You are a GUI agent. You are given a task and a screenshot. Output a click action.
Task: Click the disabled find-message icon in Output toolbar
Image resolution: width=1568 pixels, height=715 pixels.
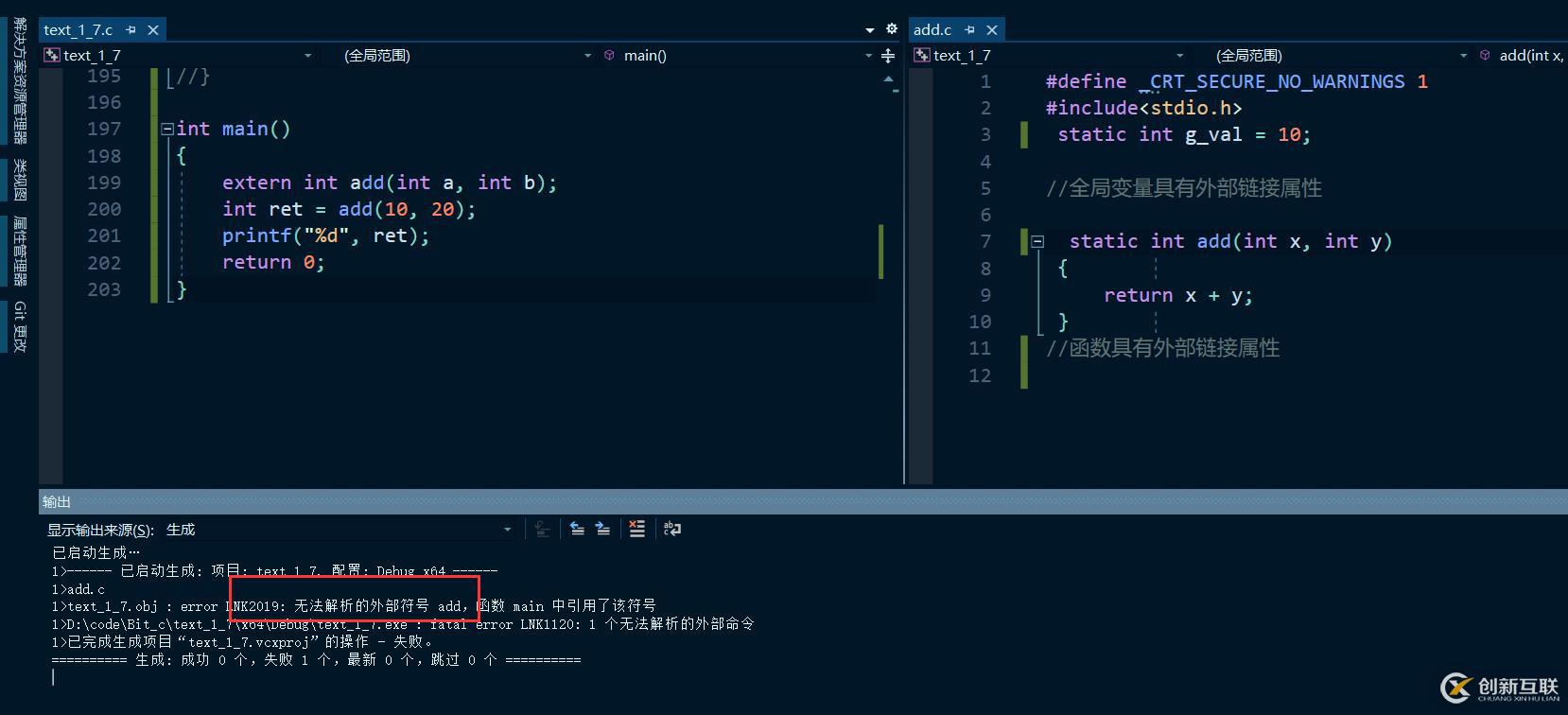542,529
